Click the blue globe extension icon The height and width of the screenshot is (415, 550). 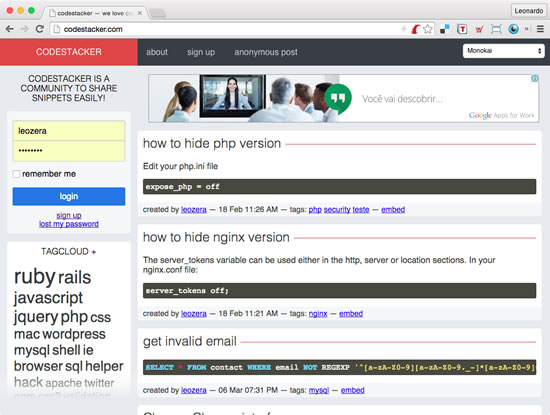514,29
